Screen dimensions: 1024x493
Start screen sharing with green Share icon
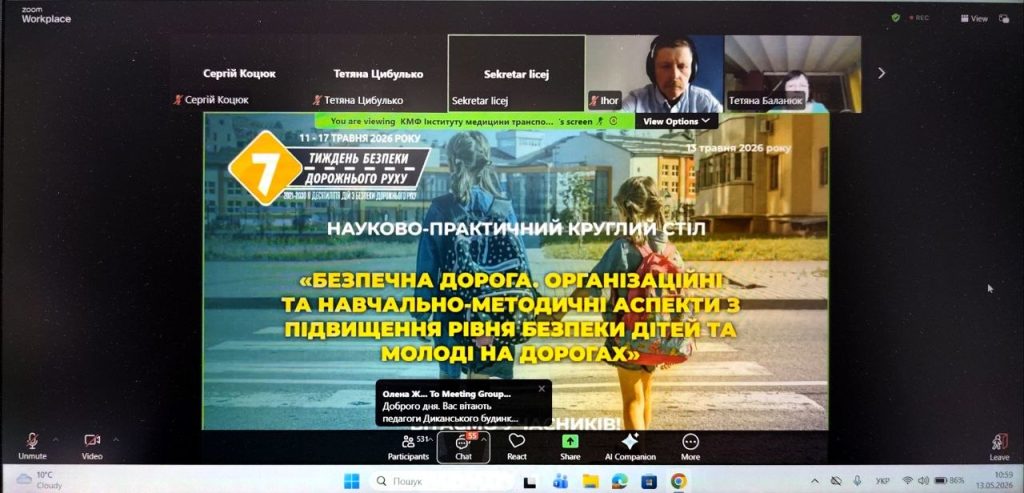coord(570,447)
